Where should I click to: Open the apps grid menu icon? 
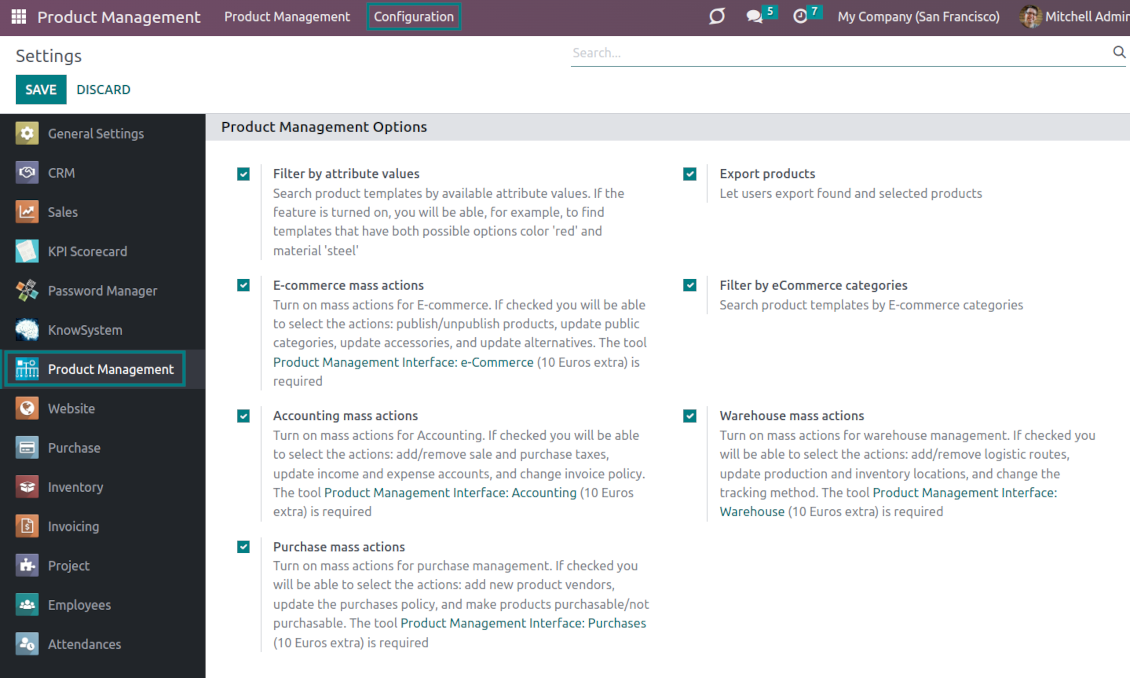(19, 17)
